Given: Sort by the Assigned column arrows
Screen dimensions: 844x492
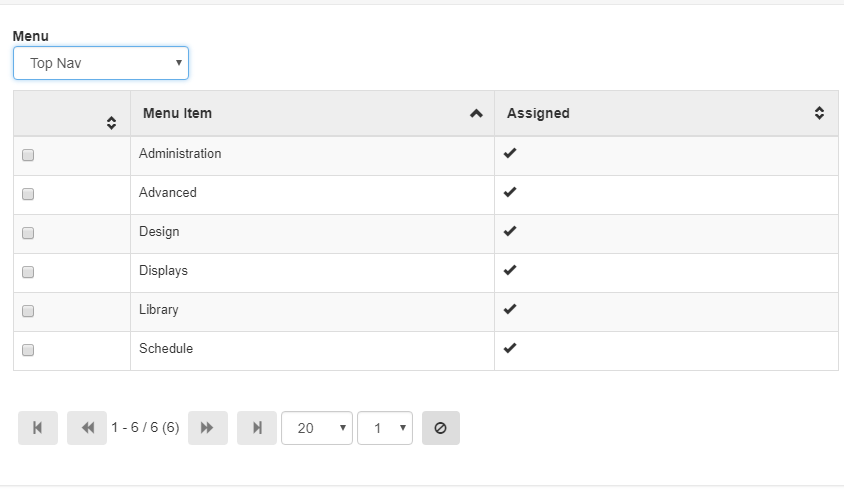Looking at the screenshot, I should tap(819, 113).
